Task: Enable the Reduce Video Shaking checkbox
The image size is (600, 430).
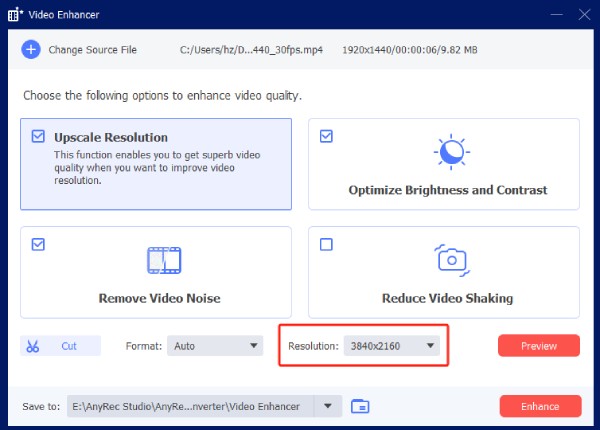Action: coord(326,244)
